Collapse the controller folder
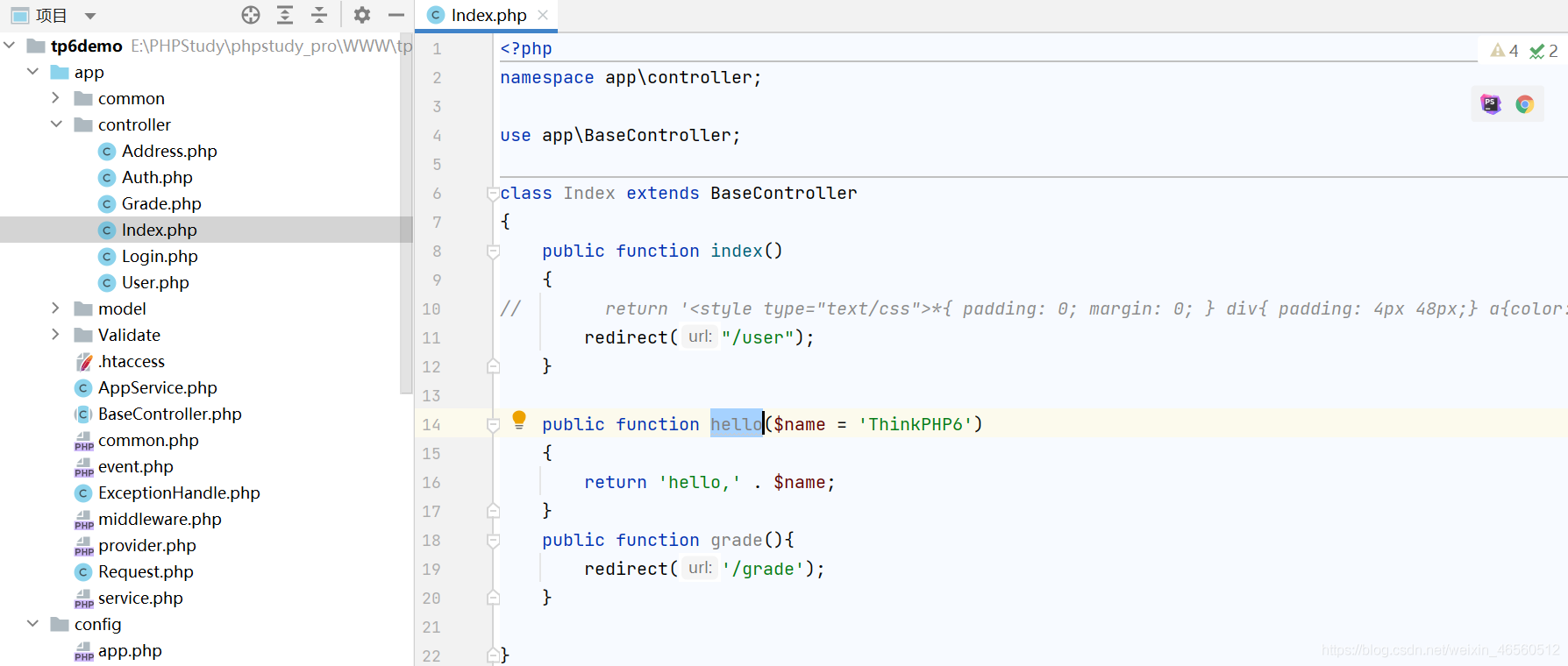Viewport: 1568px width, 666px height. pyautogui.click(x=56, y=124)
